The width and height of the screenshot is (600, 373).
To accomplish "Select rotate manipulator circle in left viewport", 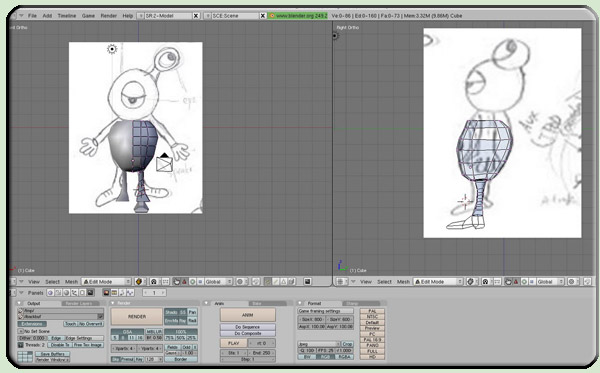I will pyautogui.click(x=192, y=282).
